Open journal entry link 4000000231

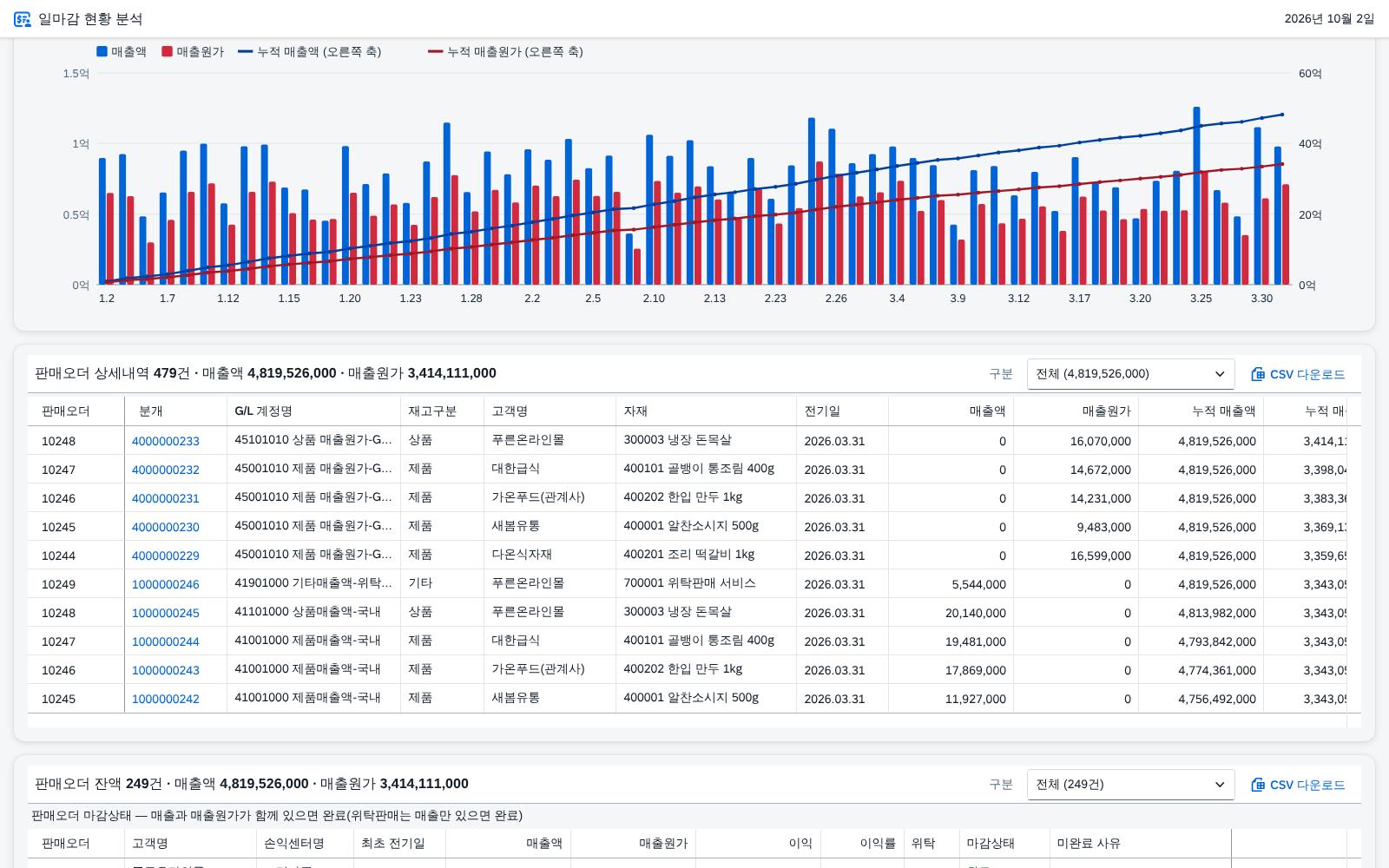166,498
